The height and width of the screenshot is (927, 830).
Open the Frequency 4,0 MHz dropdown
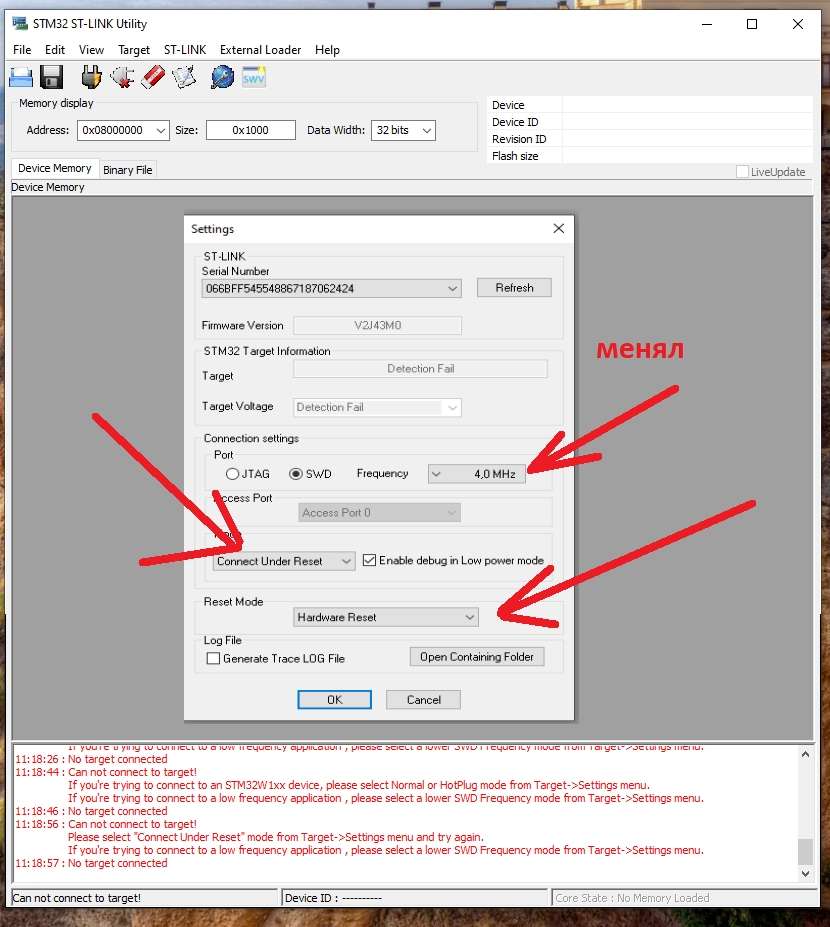click(476, 474)
